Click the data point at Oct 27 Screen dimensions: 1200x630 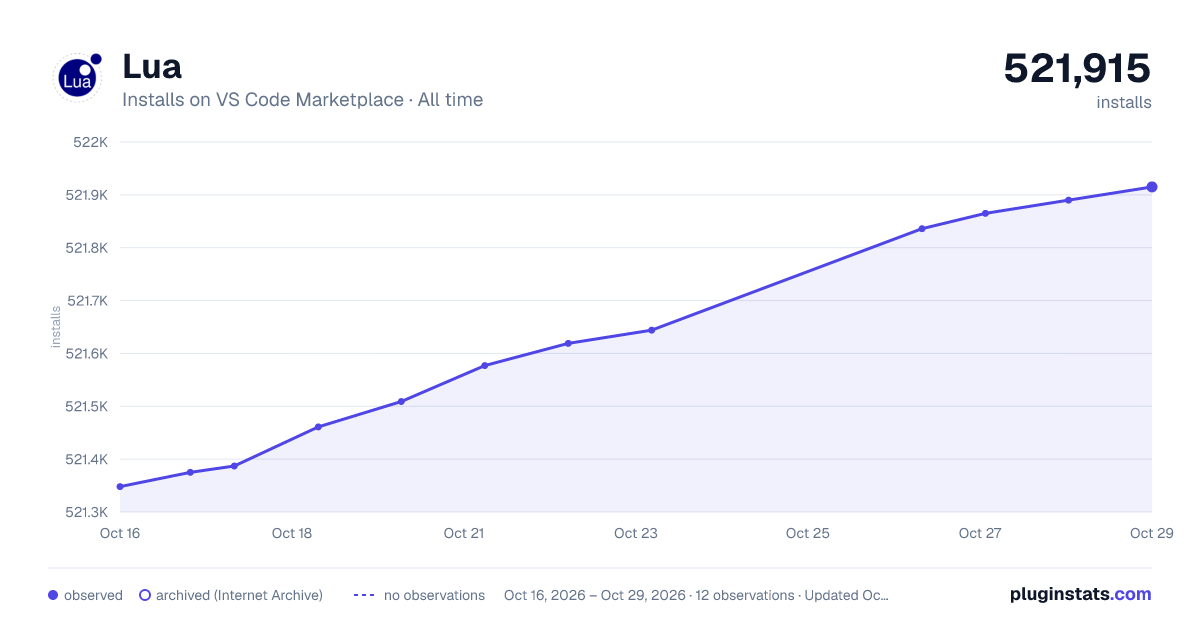985,213
